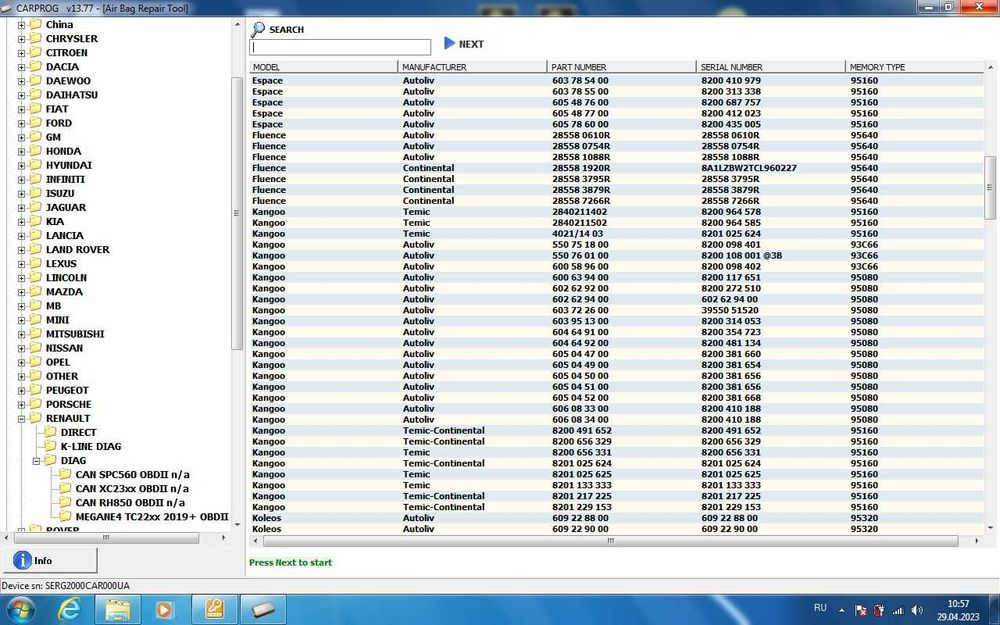Screen dimensions: 1000x625
Task: Select MEGANE4 TC22xx 2019+ OBDII item
Action: [152, 517]
